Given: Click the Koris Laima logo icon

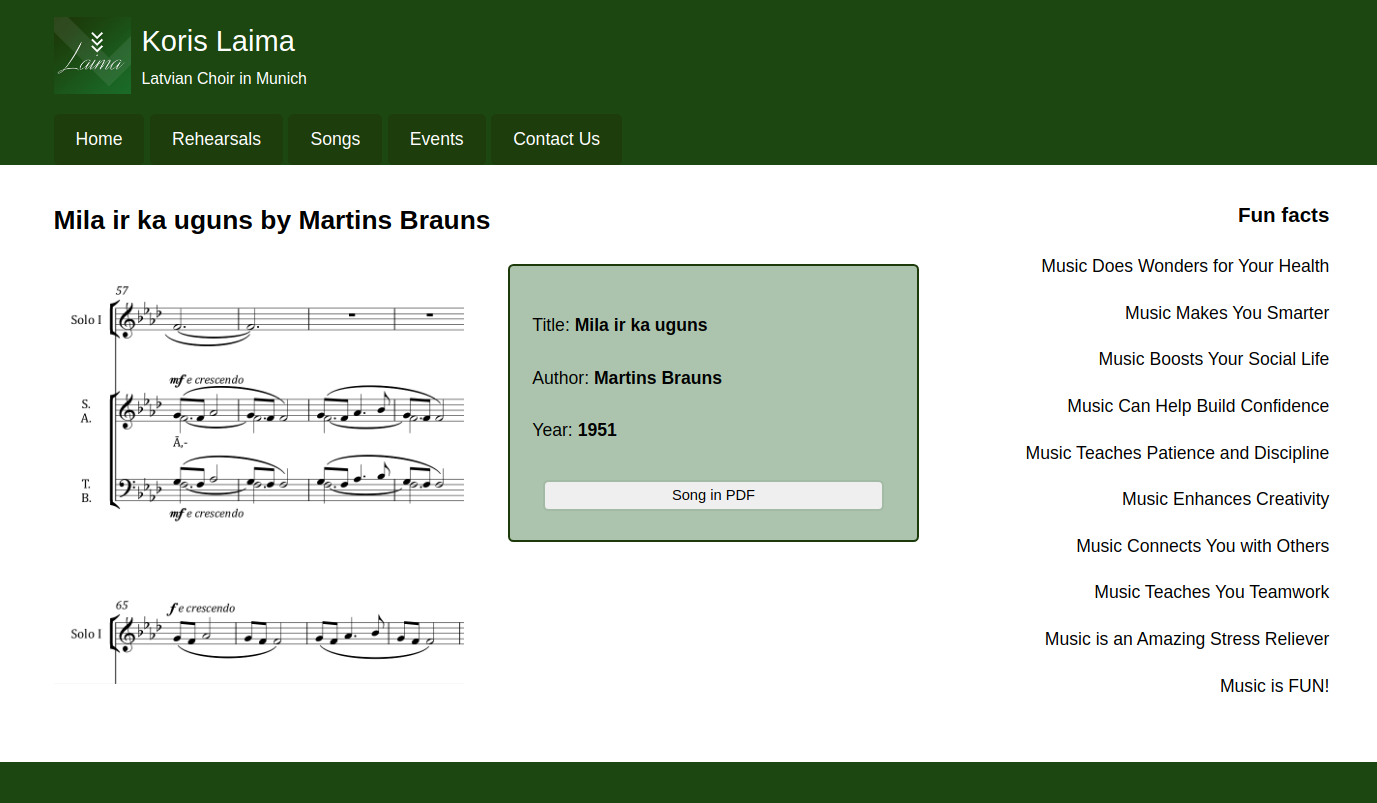Looking at the screenshot, I should click(92, 55).
